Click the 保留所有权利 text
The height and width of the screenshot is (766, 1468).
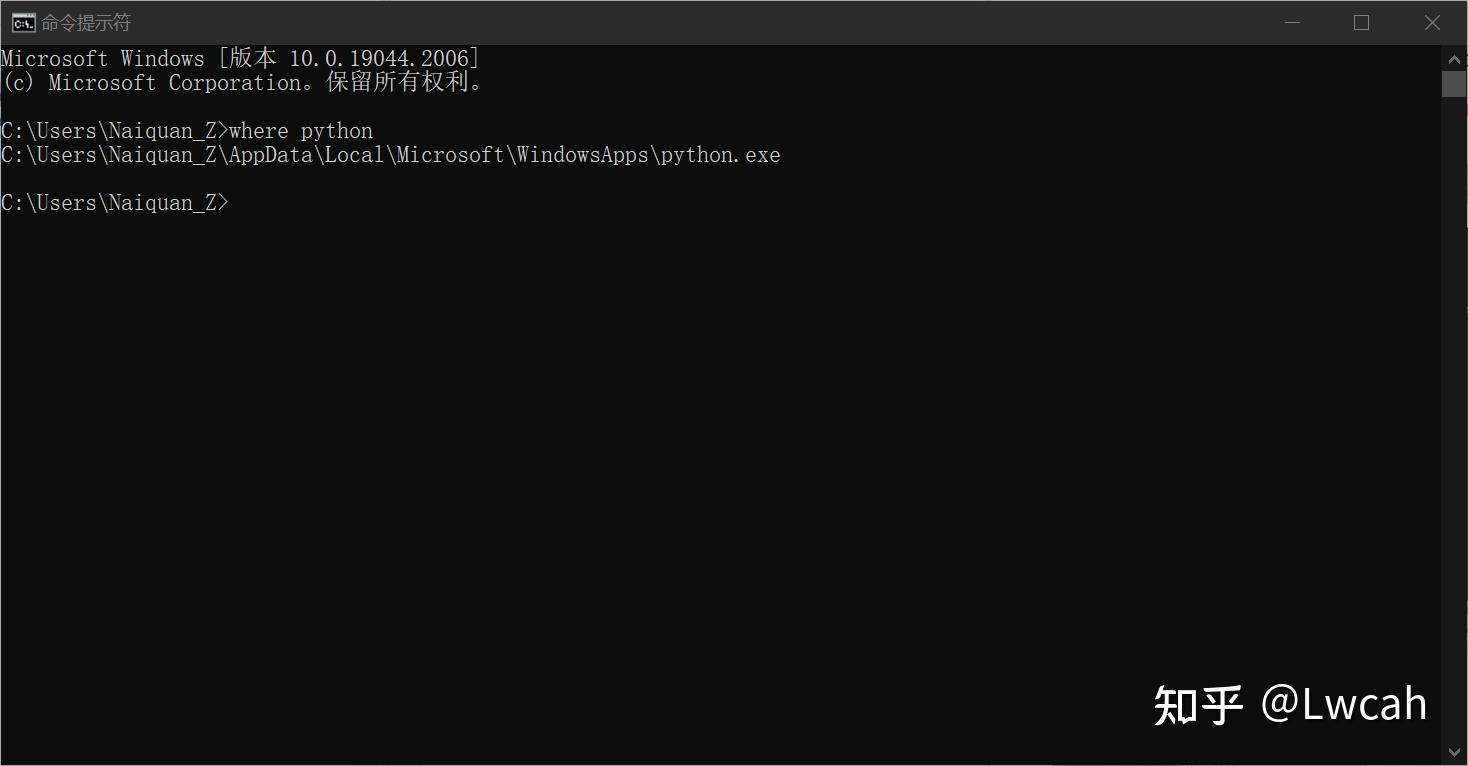[x=397, y=83]
